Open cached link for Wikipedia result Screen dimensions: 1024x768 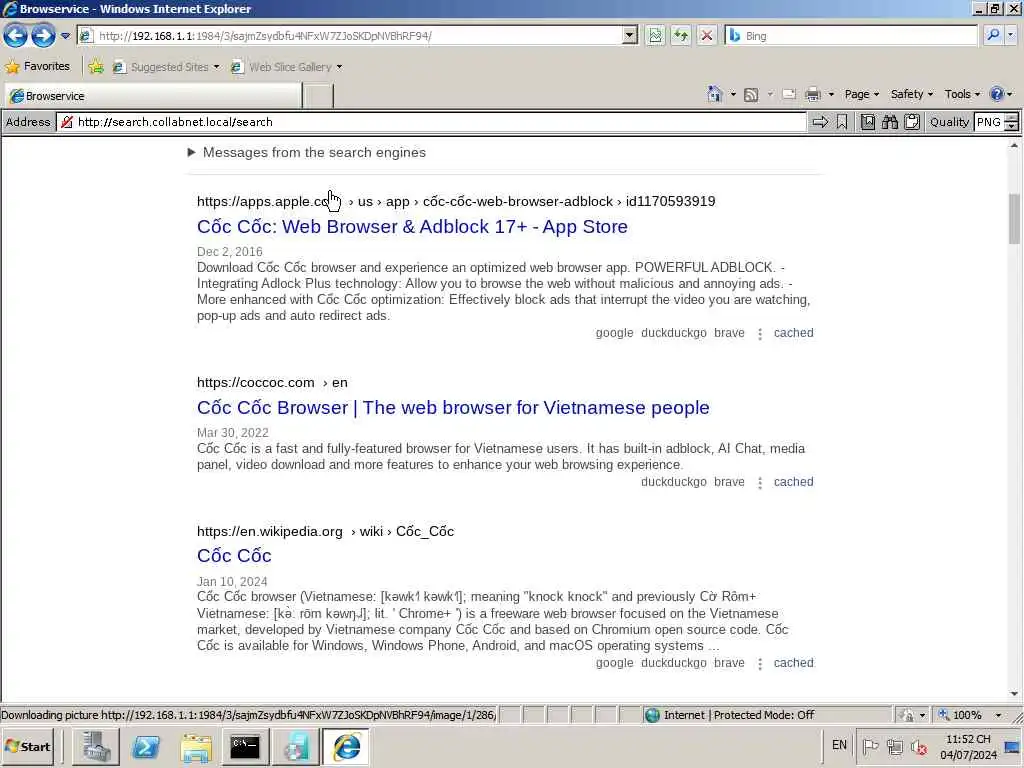(793, 663)
